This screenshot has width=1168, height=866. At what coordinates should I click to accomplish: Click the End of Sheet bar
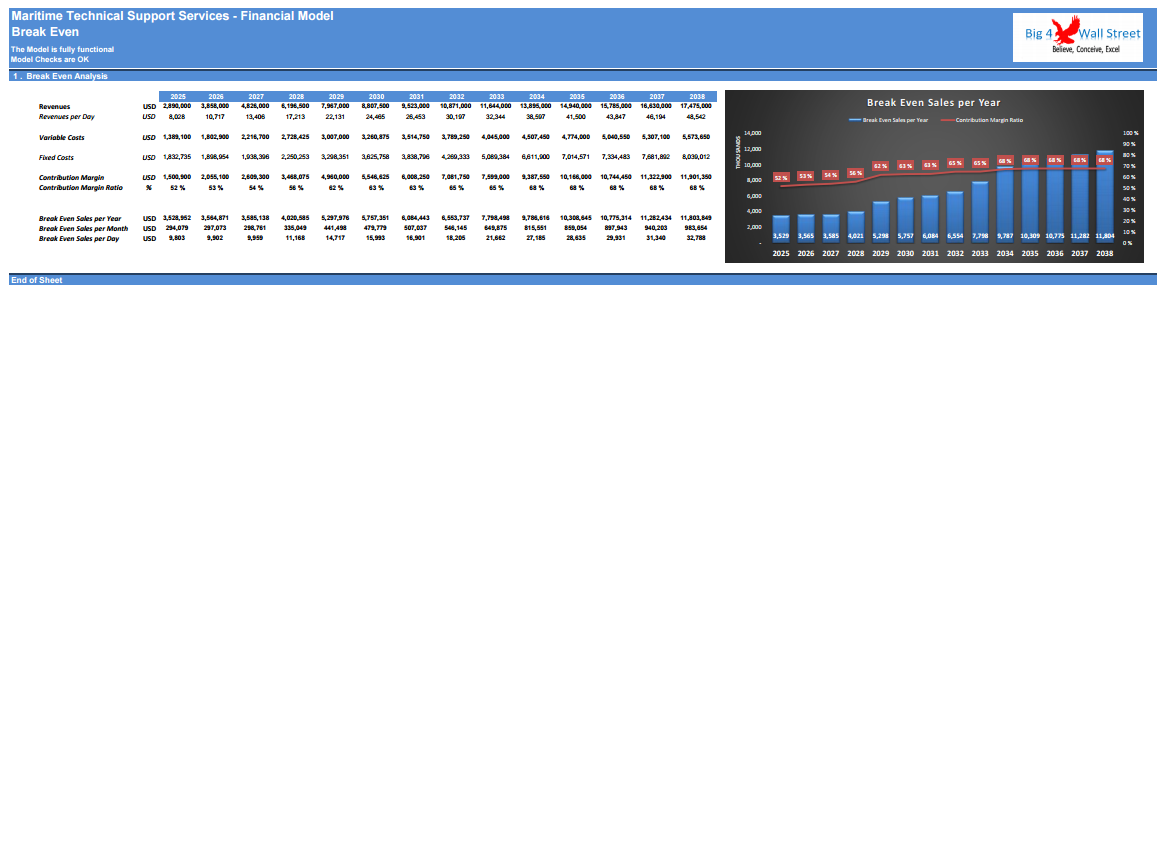click(x=37, y=280)
